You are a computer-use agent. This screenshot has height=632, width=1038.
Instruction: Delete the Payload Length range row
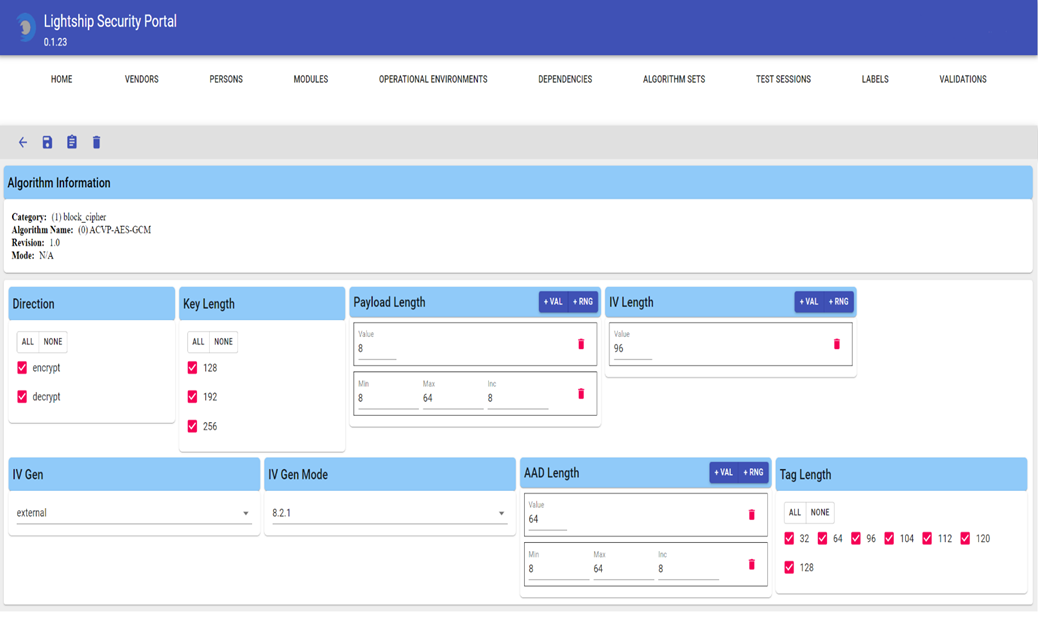581,394
